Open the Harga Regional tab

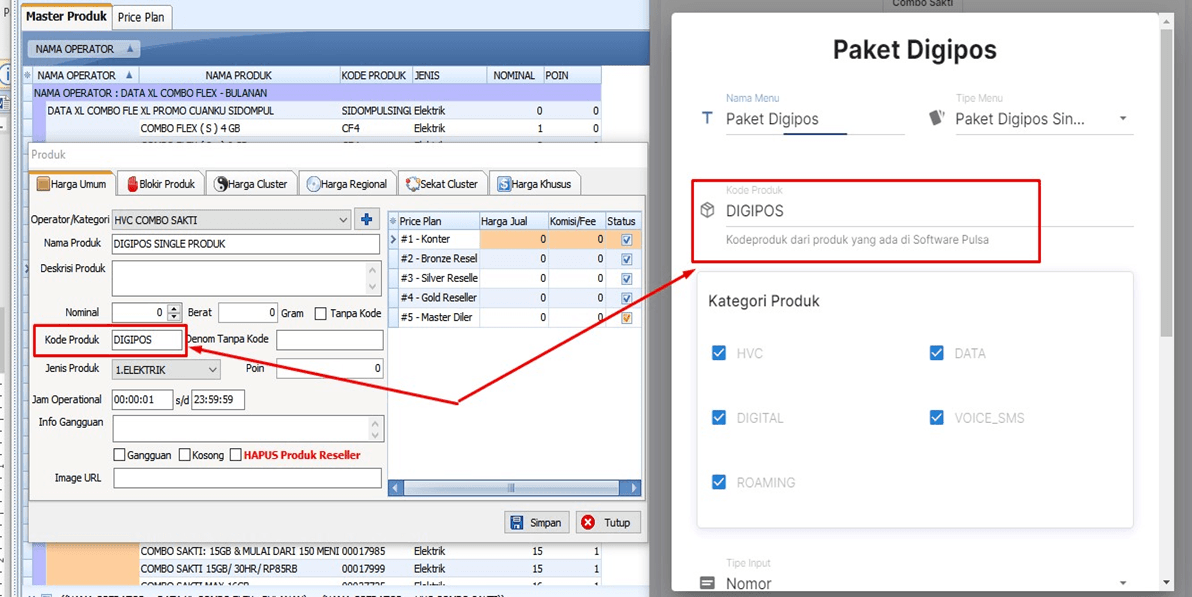347,184
